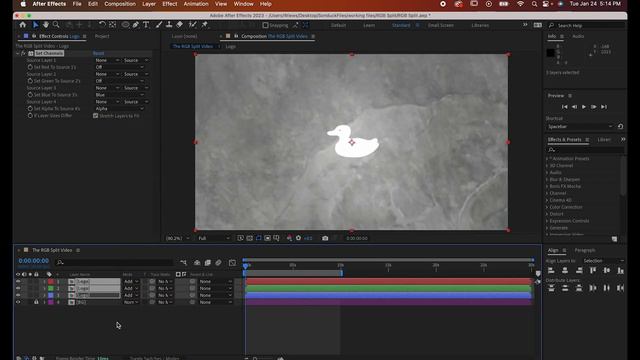
Task: Hide the green Logo layer eye
Action: click(18, 288)
